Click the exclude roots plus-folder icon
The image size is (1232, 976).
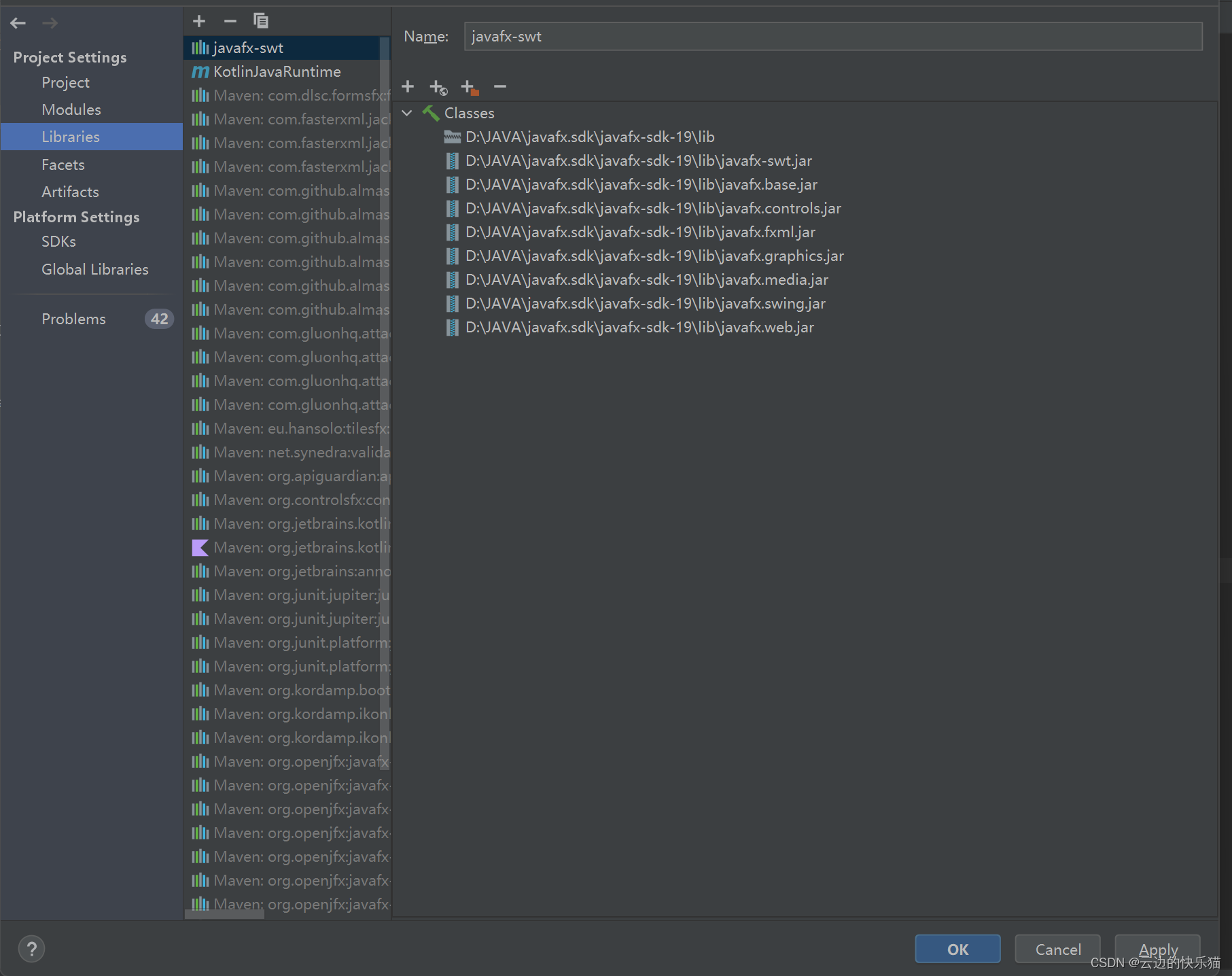point(470,87)
